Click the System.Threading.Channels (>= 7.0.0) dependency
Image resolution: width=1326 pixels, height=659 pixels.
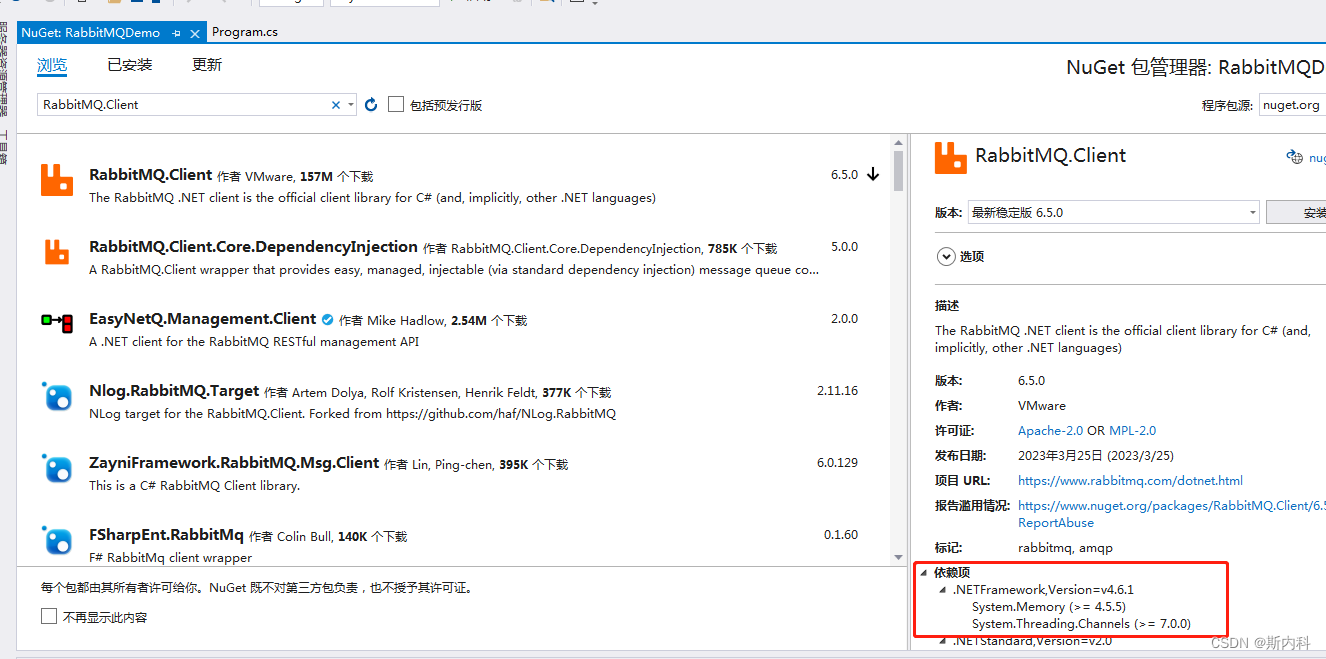click(x=1081, y=624)
